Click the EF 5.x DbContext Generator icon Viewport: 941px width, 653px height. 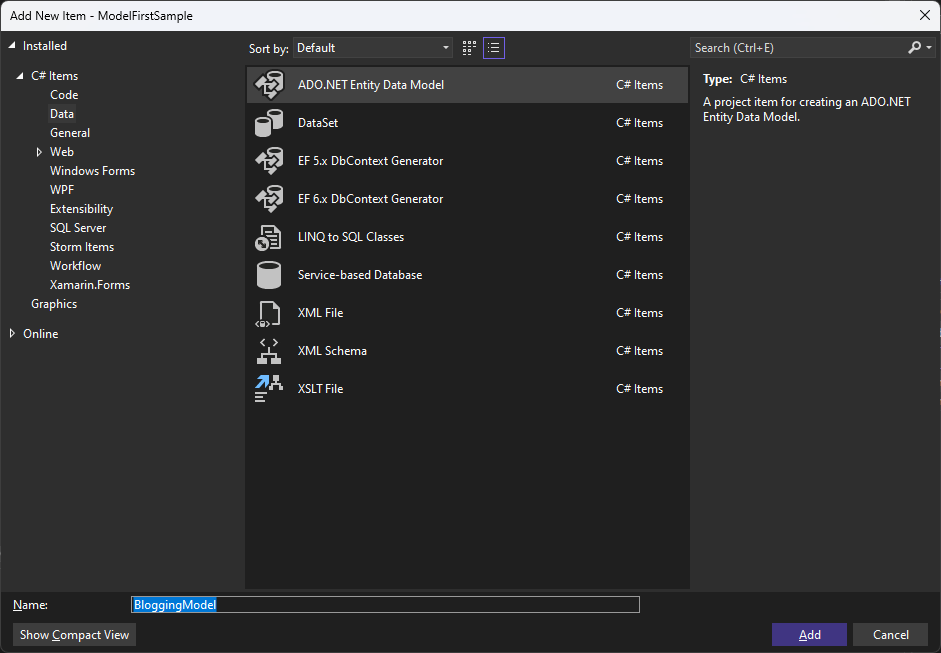point(269,161)
